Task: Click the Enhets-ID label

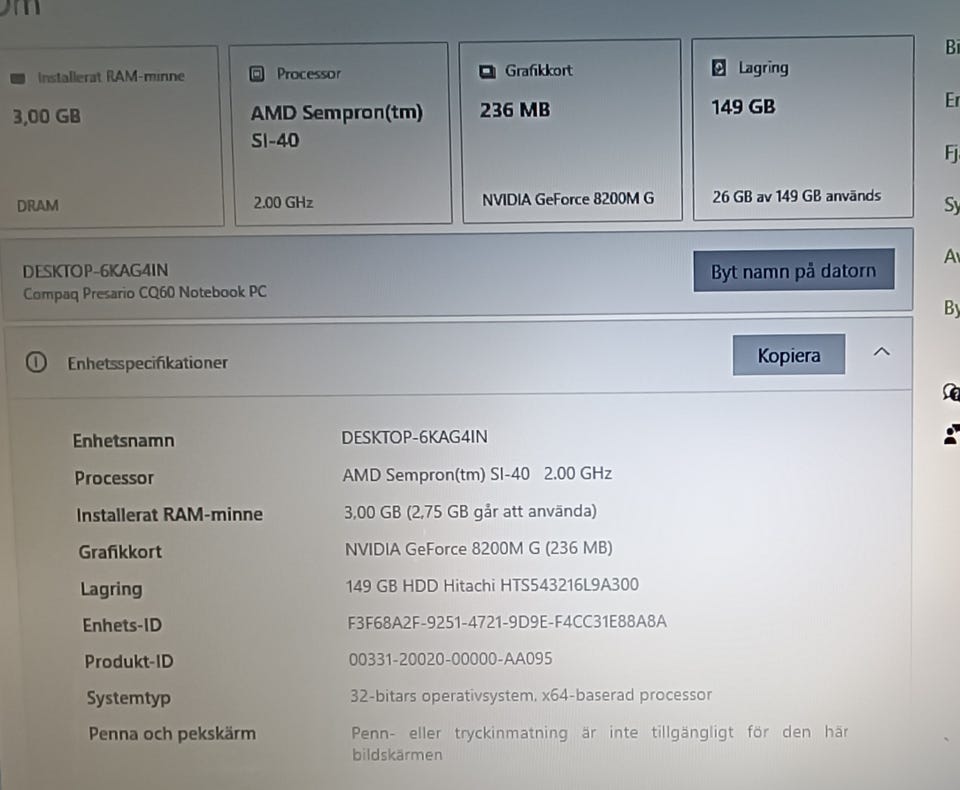Action: click(x=122, y=625)
